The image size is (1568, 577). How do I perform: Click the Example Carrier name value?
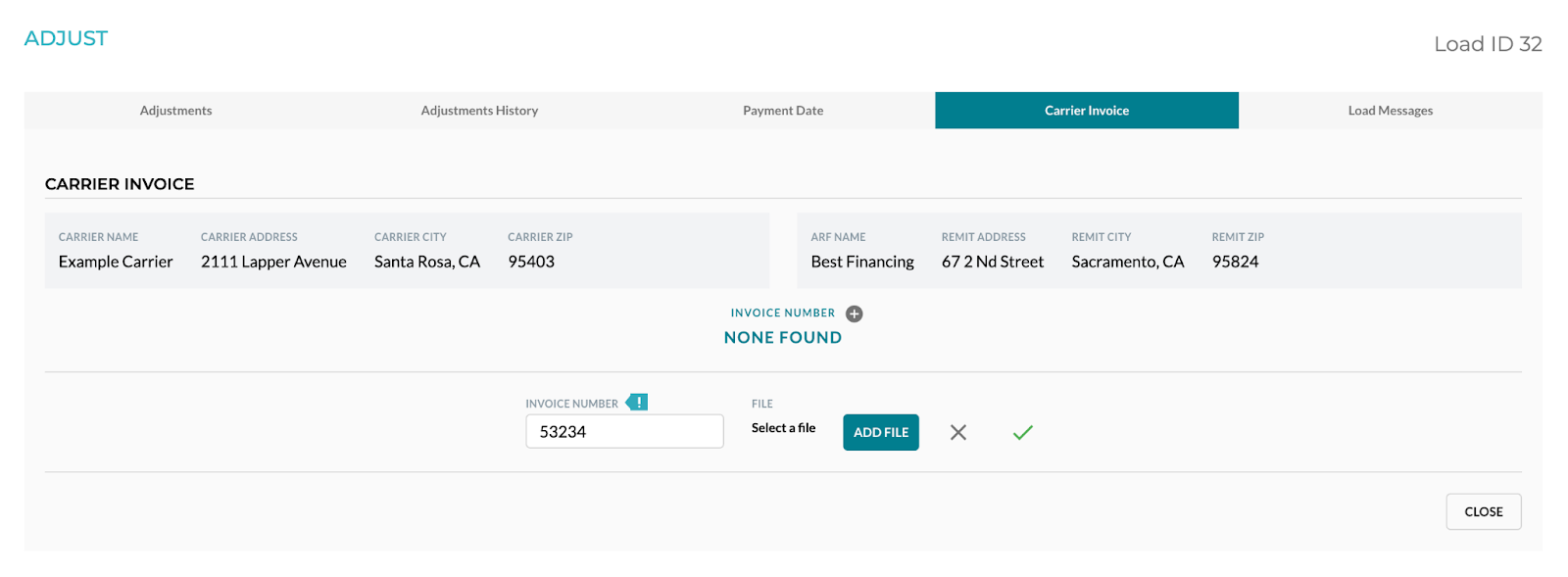tap(116, 262)
